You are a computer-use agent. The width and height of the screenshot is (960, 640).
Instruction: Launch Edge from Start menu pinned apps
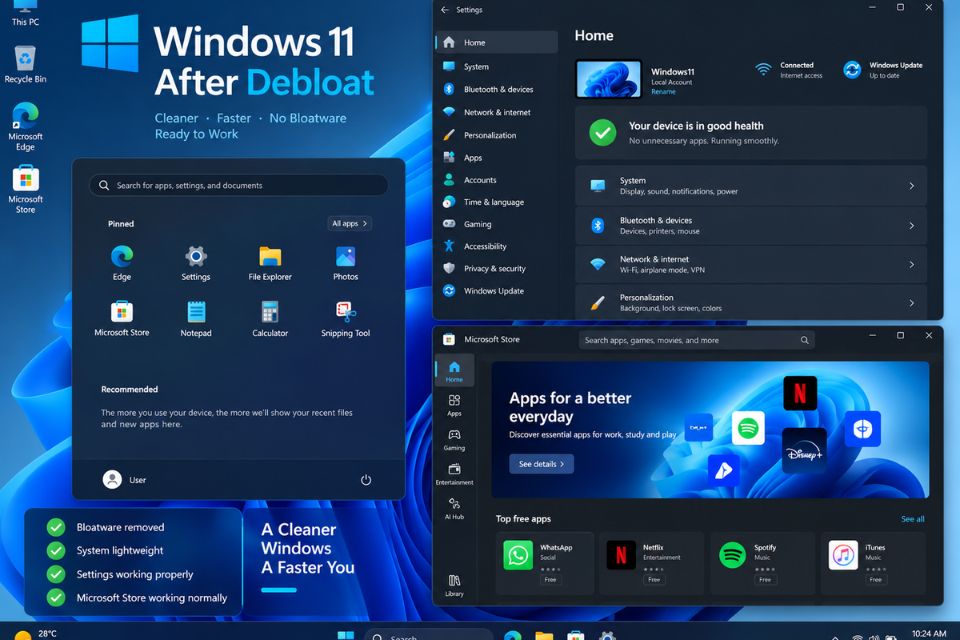122,263
